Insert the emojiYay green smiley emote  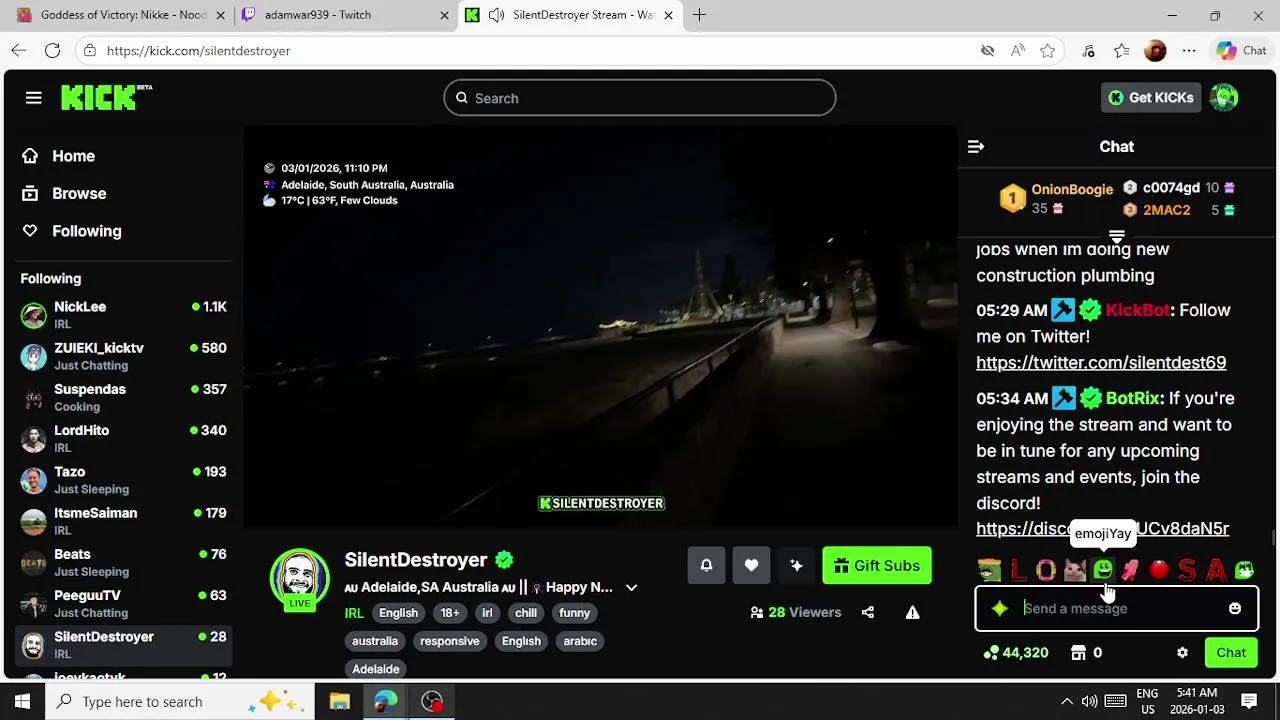point(1102,569)
